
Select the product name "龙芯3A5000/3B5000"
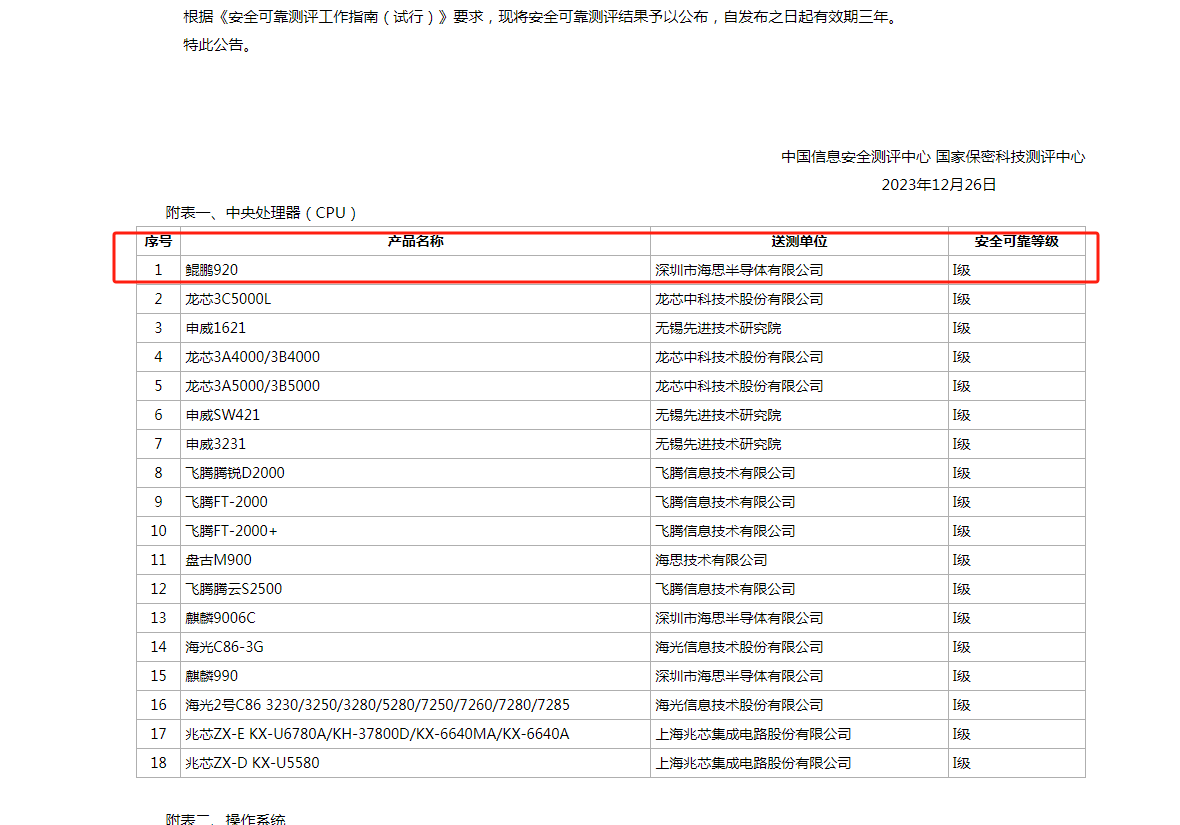click(253, 386)
